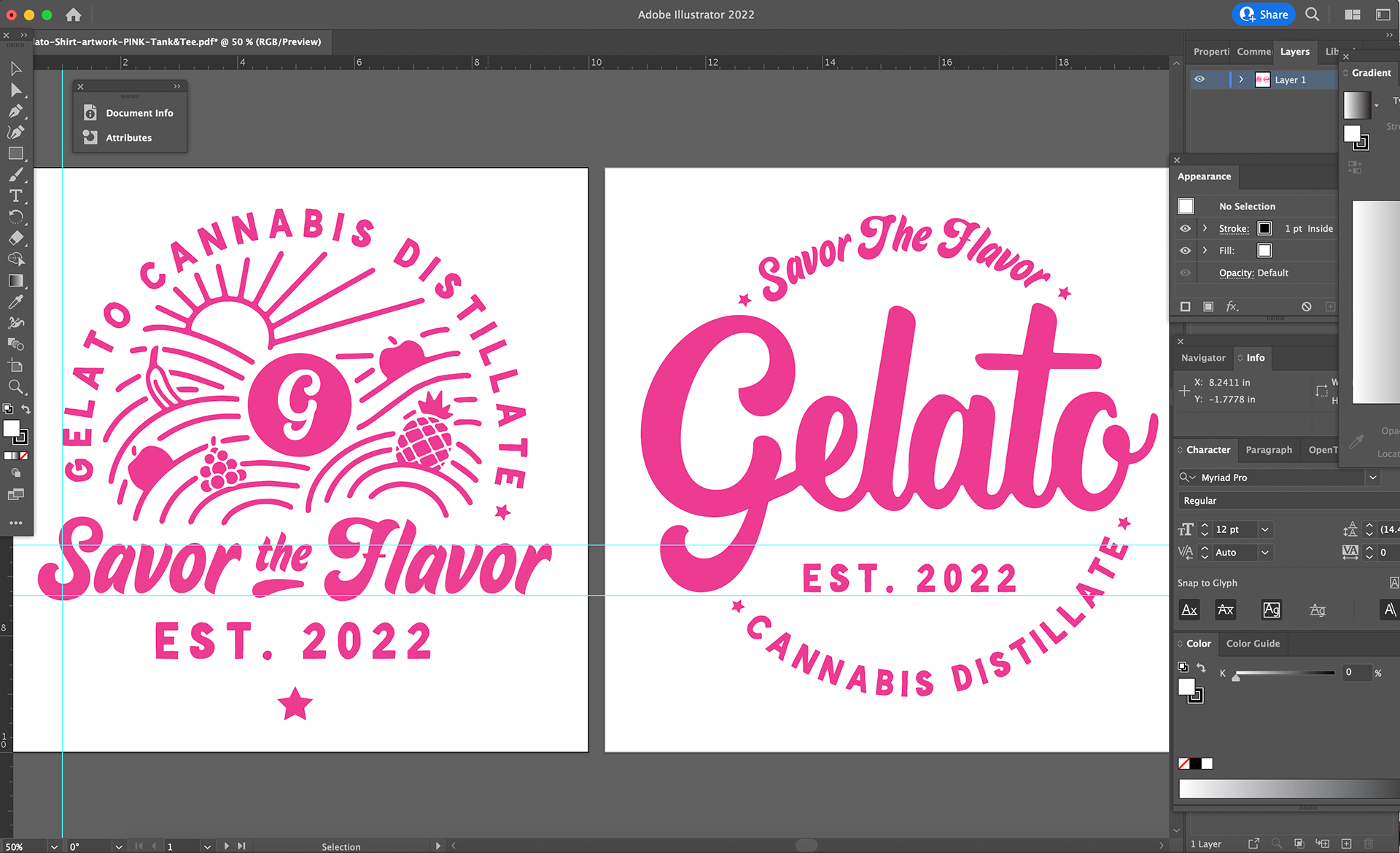This screenshot has width=1400, height=853.
Task: Select the Rotate tool
Action: [x=16, y=217]
